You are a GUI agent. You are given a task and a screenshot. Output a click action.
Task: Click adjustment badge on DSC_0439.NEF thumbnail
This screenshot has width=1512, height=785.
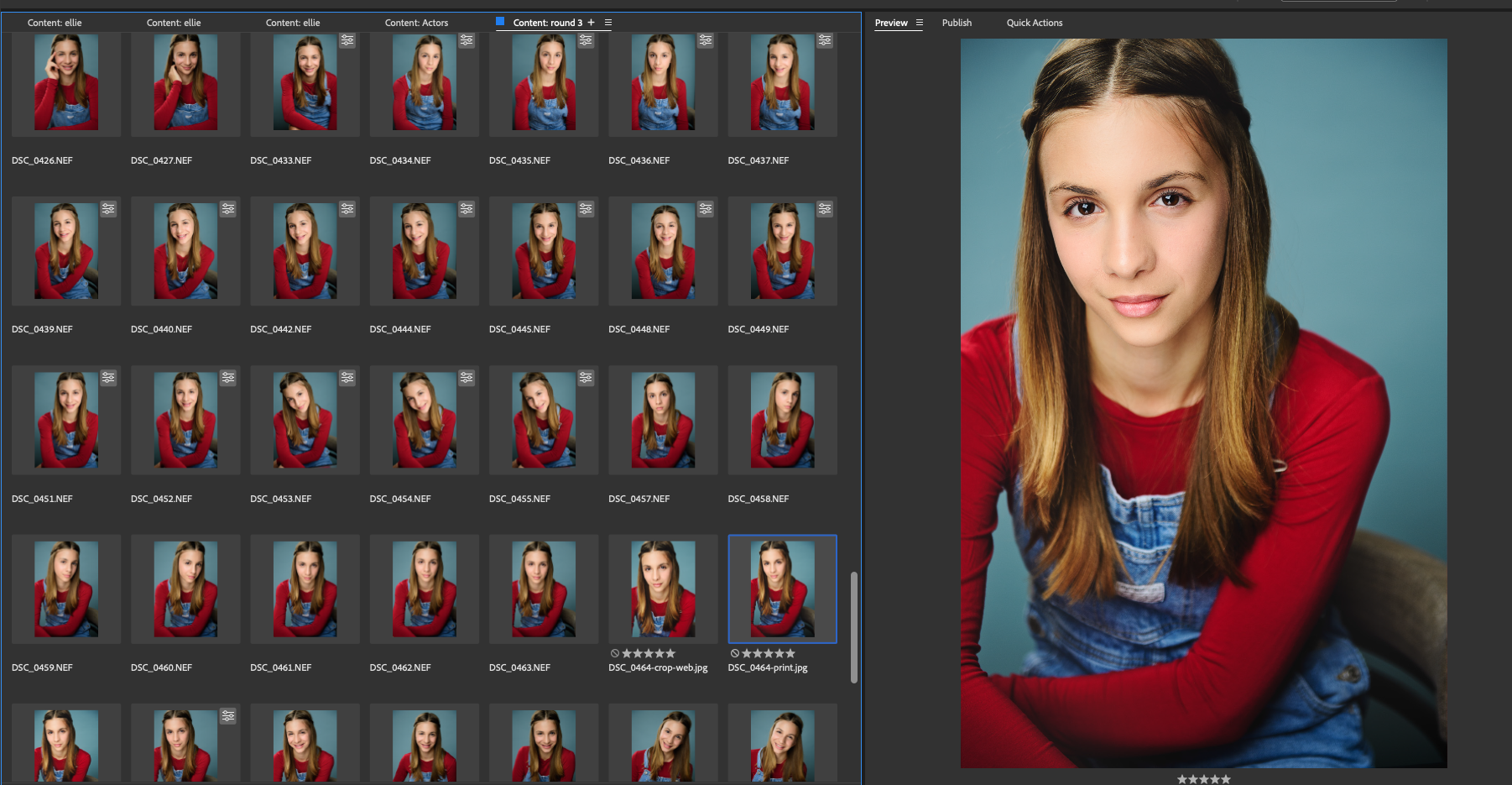point(108,209)
